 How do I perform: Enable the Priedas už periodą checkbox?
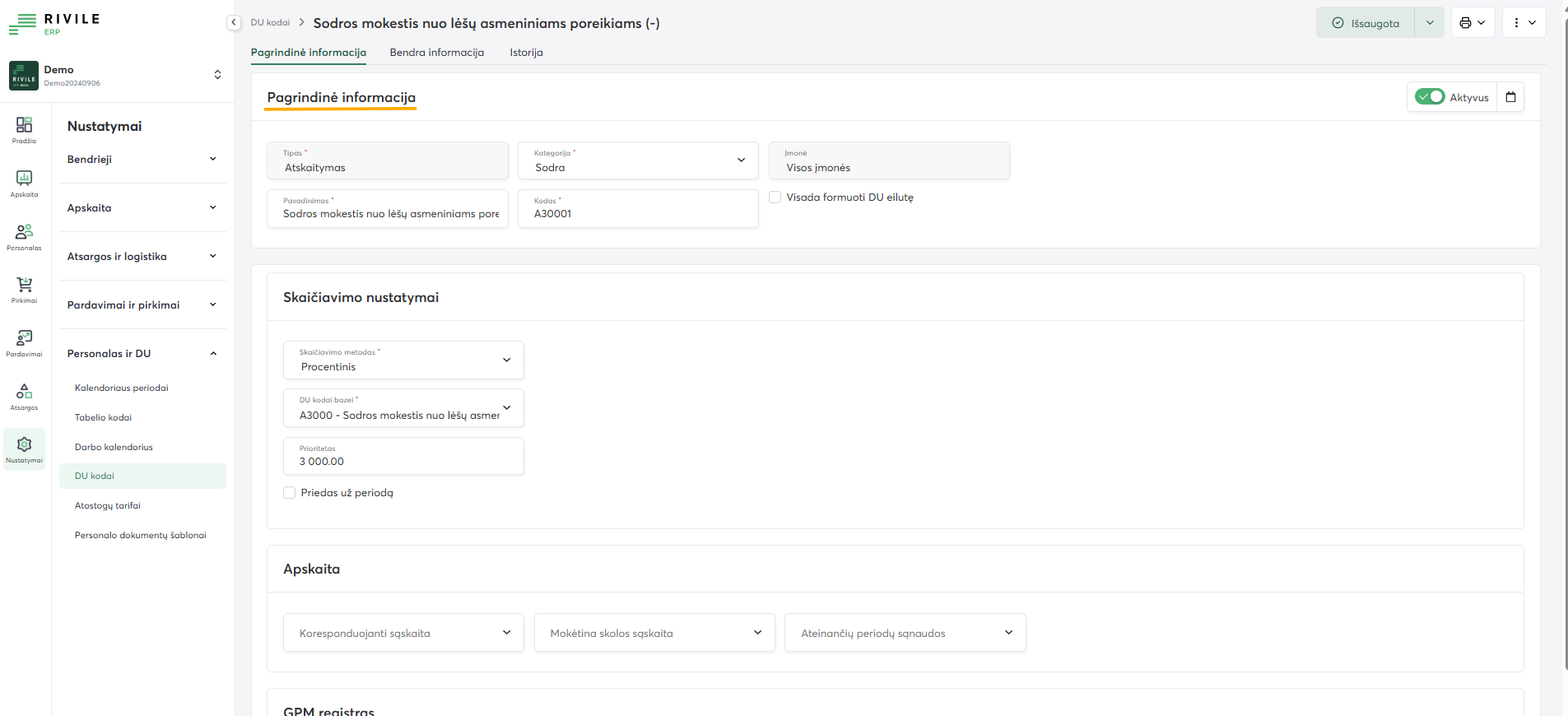[x=290, y=493]
